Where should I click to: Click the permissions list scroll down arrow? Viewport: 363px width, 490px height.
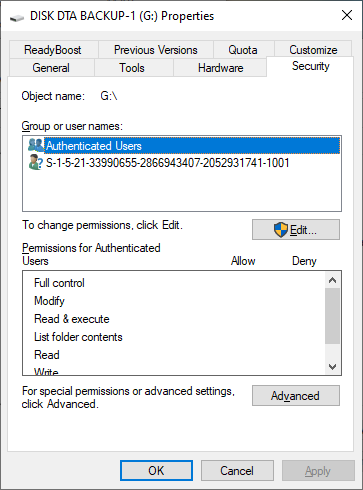point(332,367)
